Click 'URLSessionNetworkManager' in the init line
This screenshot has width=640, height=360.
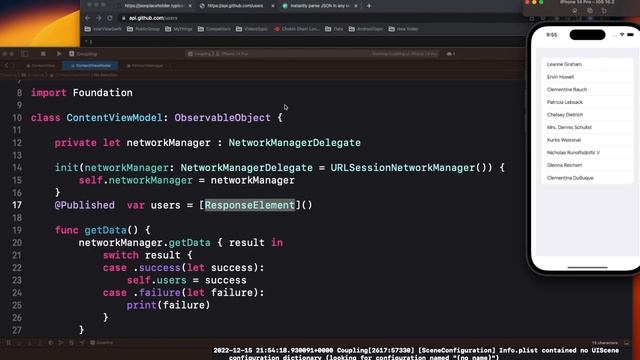[403, 168]
